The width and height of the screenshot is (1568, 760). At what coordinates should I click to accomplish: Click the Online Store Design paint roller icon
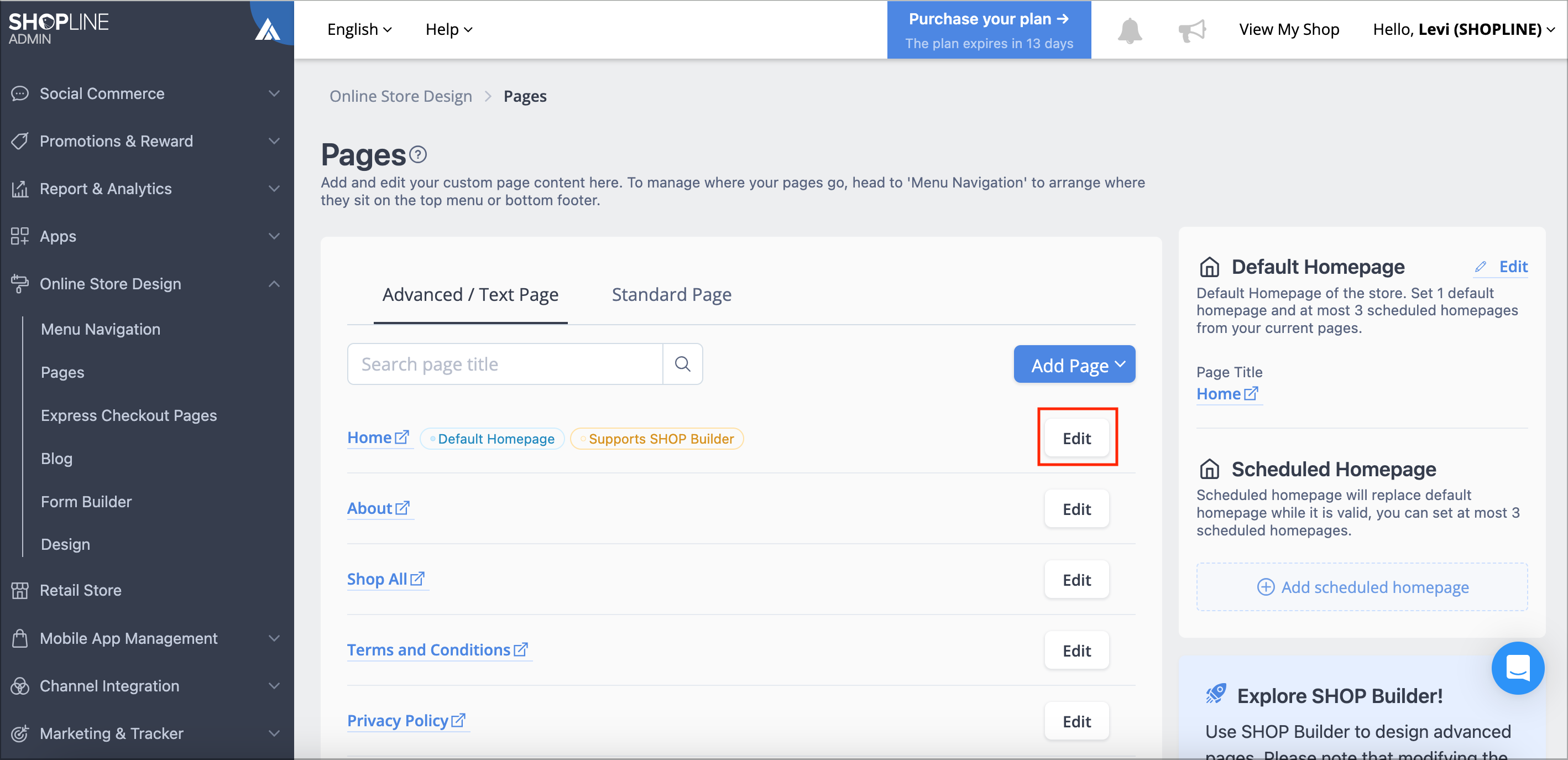pos(20,284)
